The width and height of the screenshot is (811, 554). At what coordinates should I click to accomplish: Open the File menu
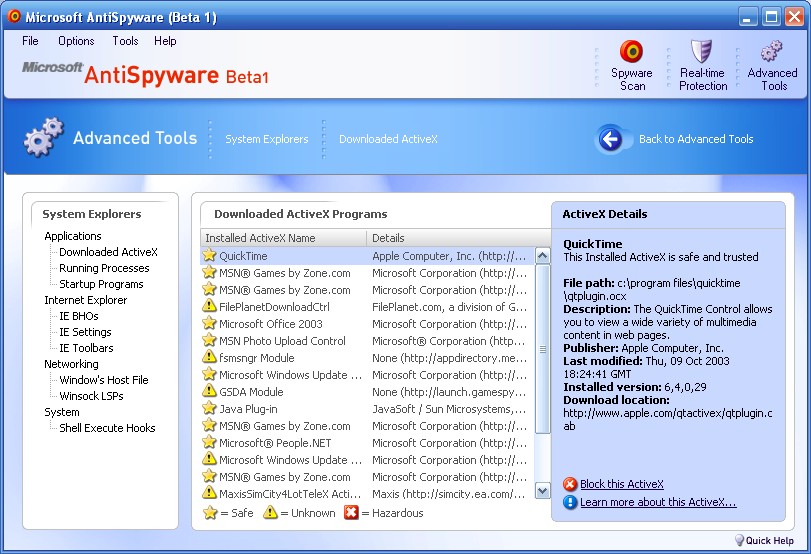(x=30, y=41)
